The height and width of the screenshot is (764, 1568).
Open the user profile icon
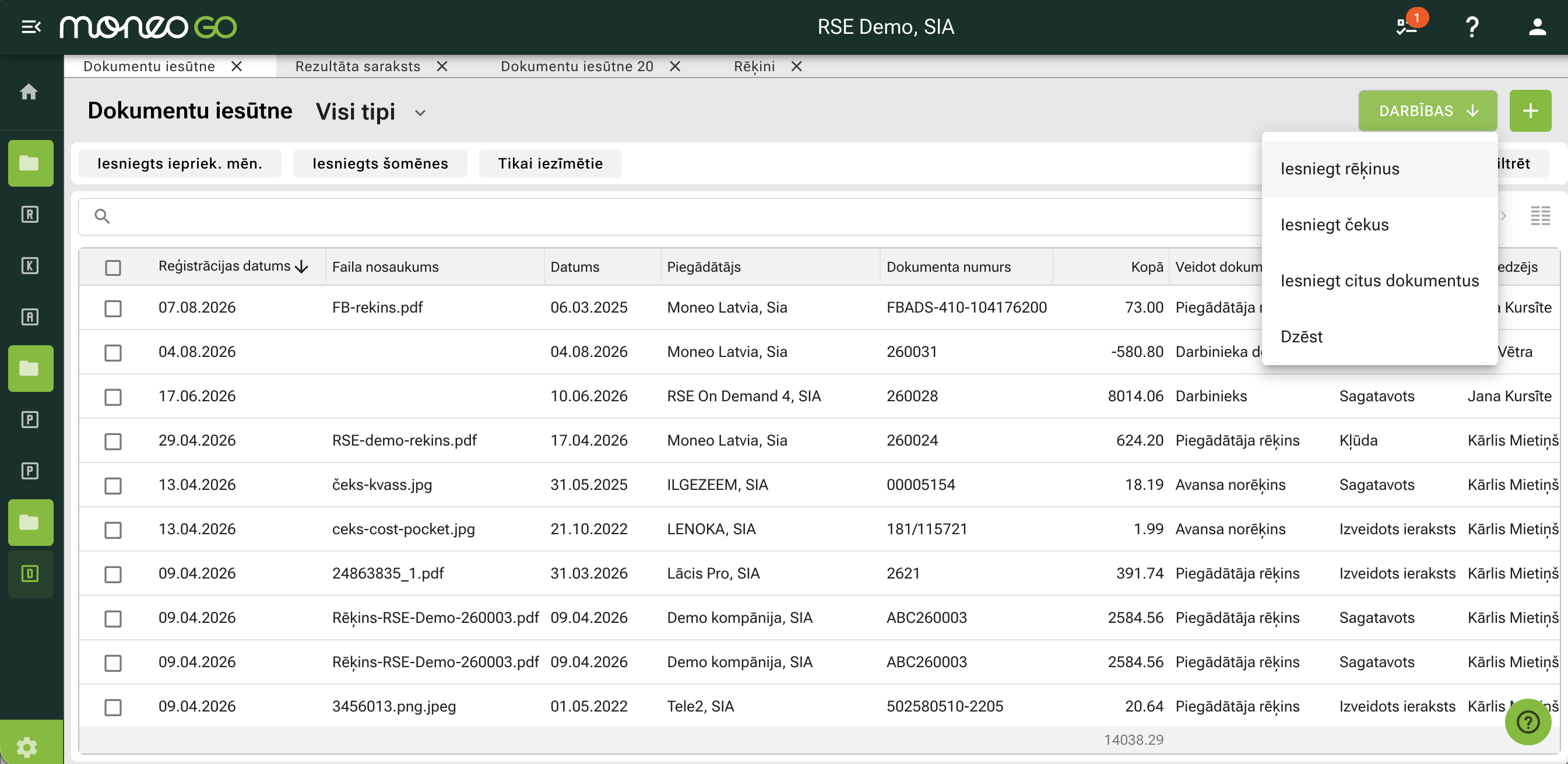[1537, 27]
